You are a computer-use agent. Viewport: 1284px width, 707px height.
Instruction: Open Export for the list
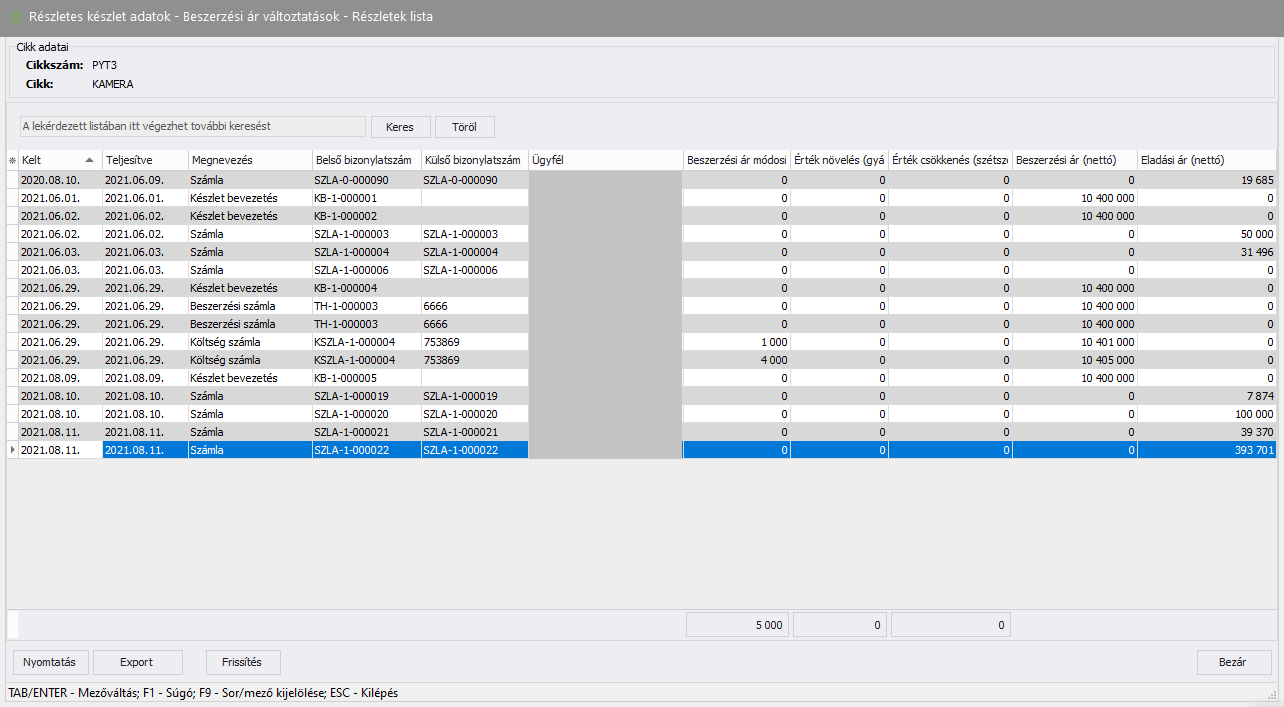click(x=137, y=662)
